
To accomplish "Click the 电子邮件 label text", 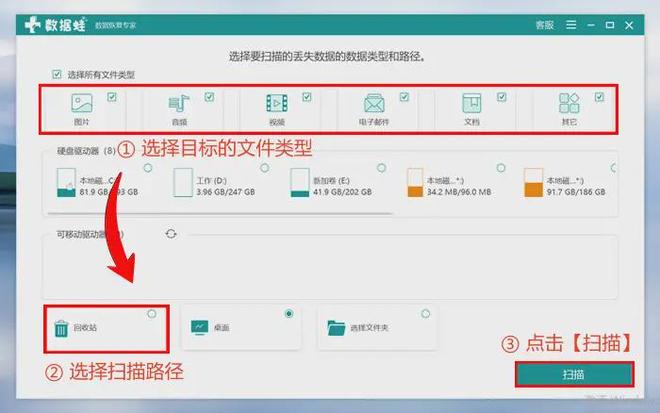I will (374, 122).
